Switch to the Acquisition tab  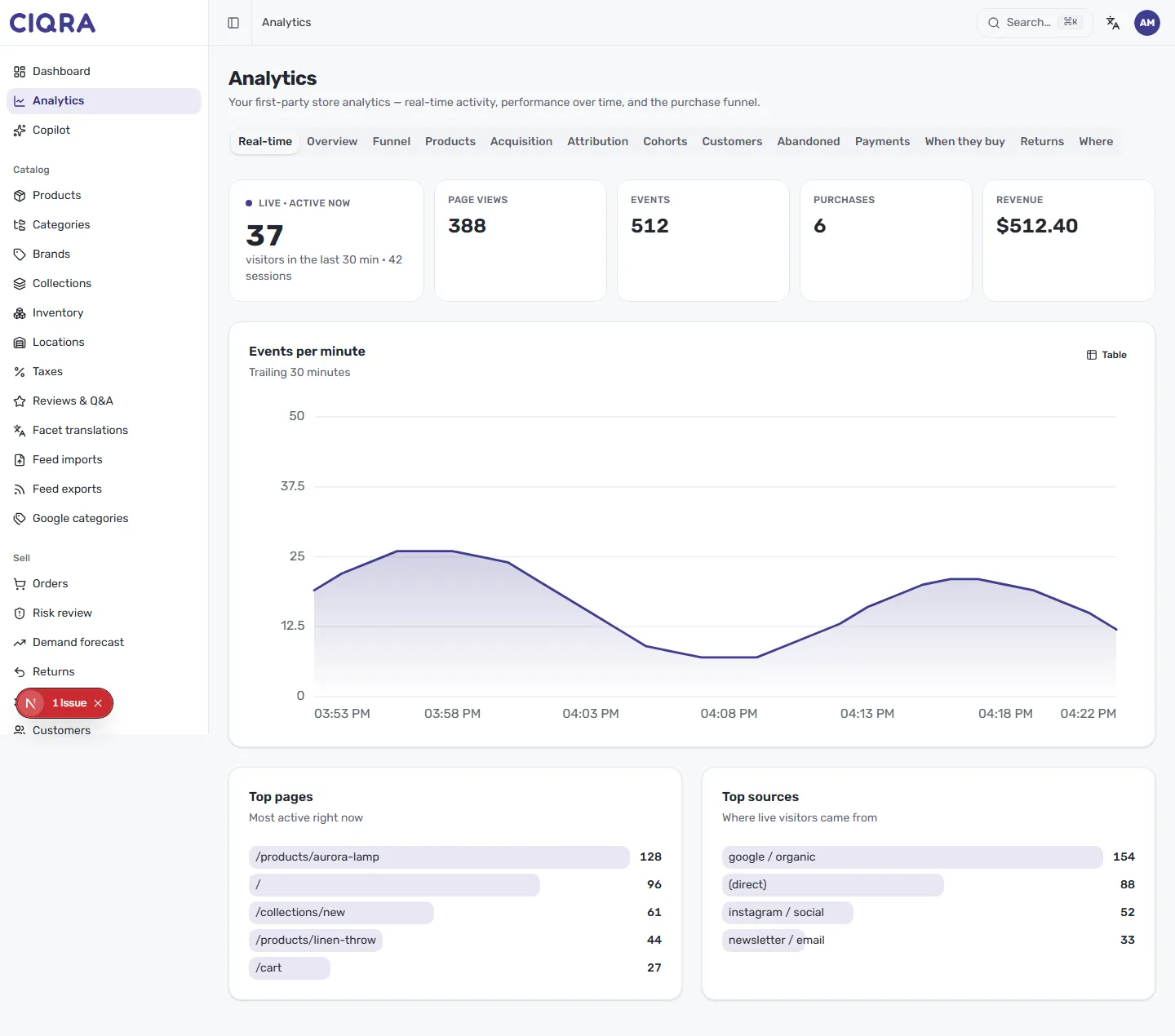(521, 142)
